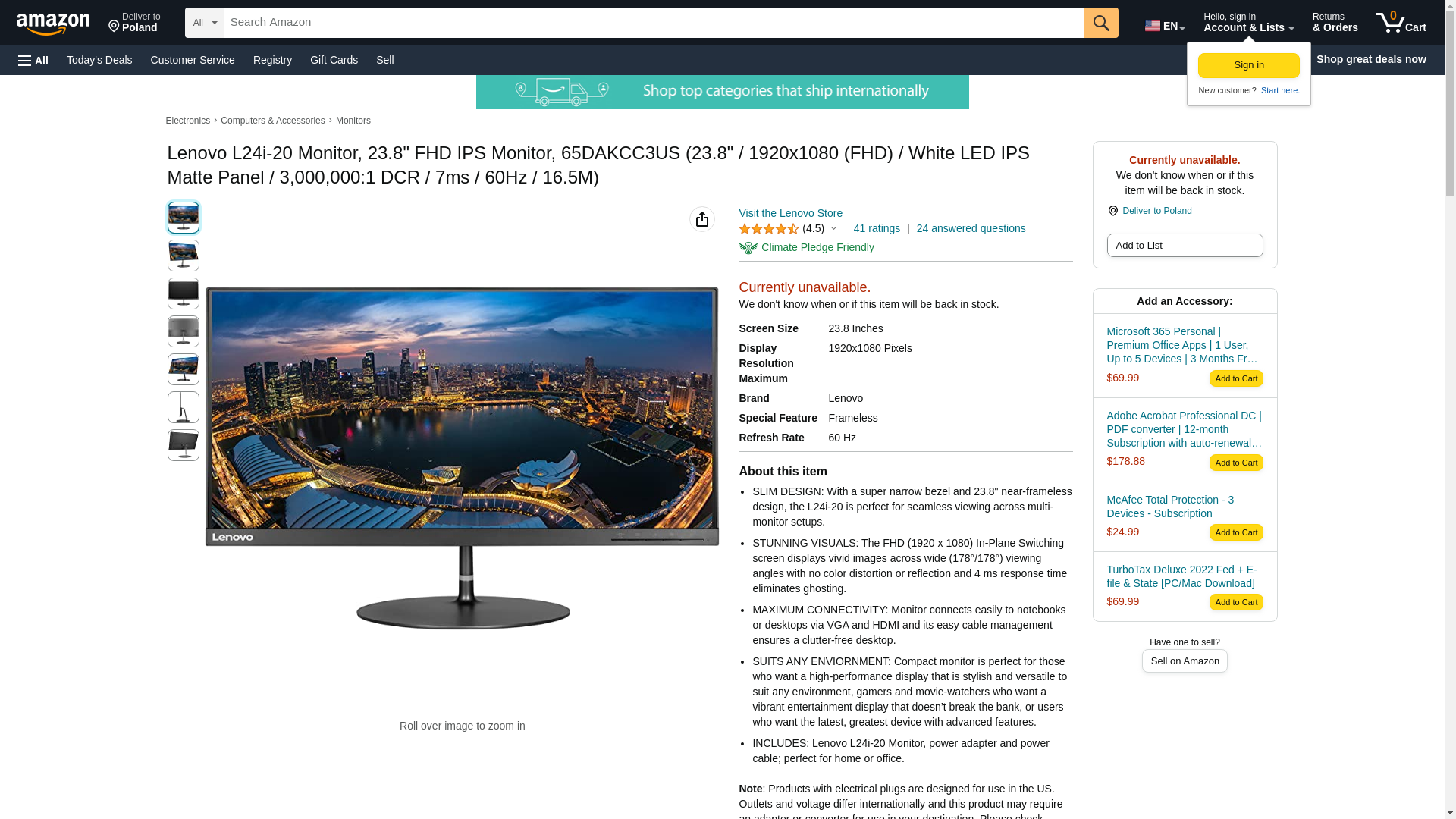Click into the Search Amazon field
The width and height of the screenshot is (1456, 819).
click(x=654, y=23)
